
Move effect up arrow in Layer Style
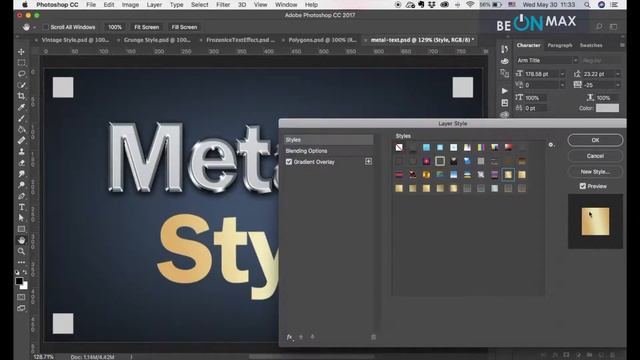tap(301, 337)
